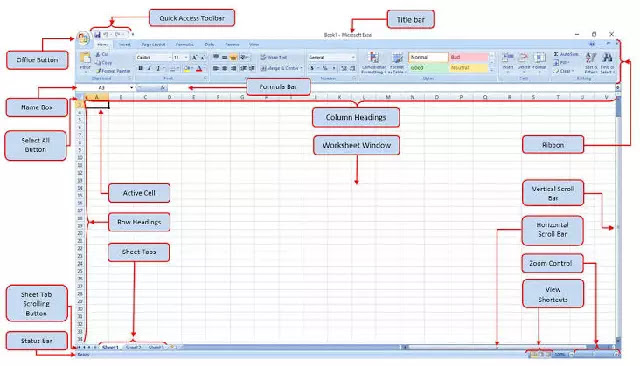
Task: Expand the cell styles gallery More arrow
Action: pyautogui.click(x=492, y=70)
